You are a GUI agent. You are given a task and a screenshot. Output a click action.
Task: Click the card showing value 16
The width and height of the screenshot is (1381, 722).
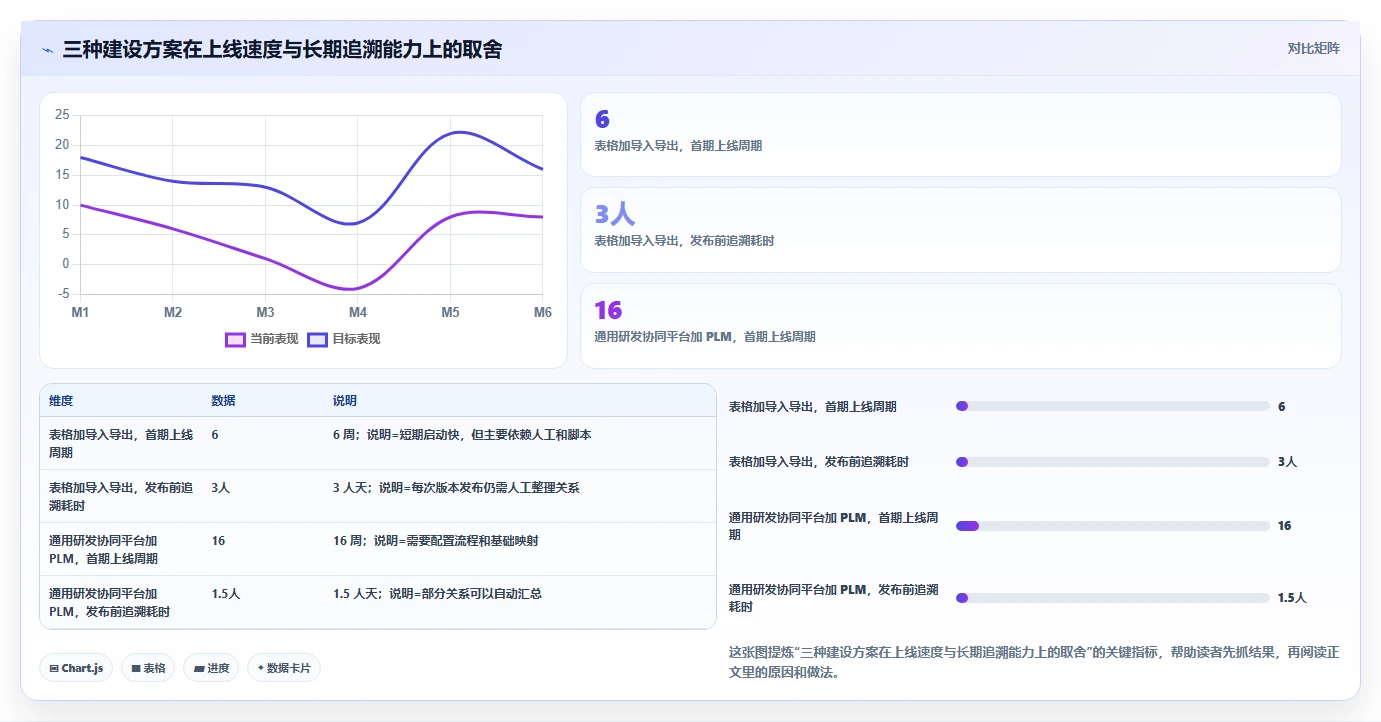960,326
